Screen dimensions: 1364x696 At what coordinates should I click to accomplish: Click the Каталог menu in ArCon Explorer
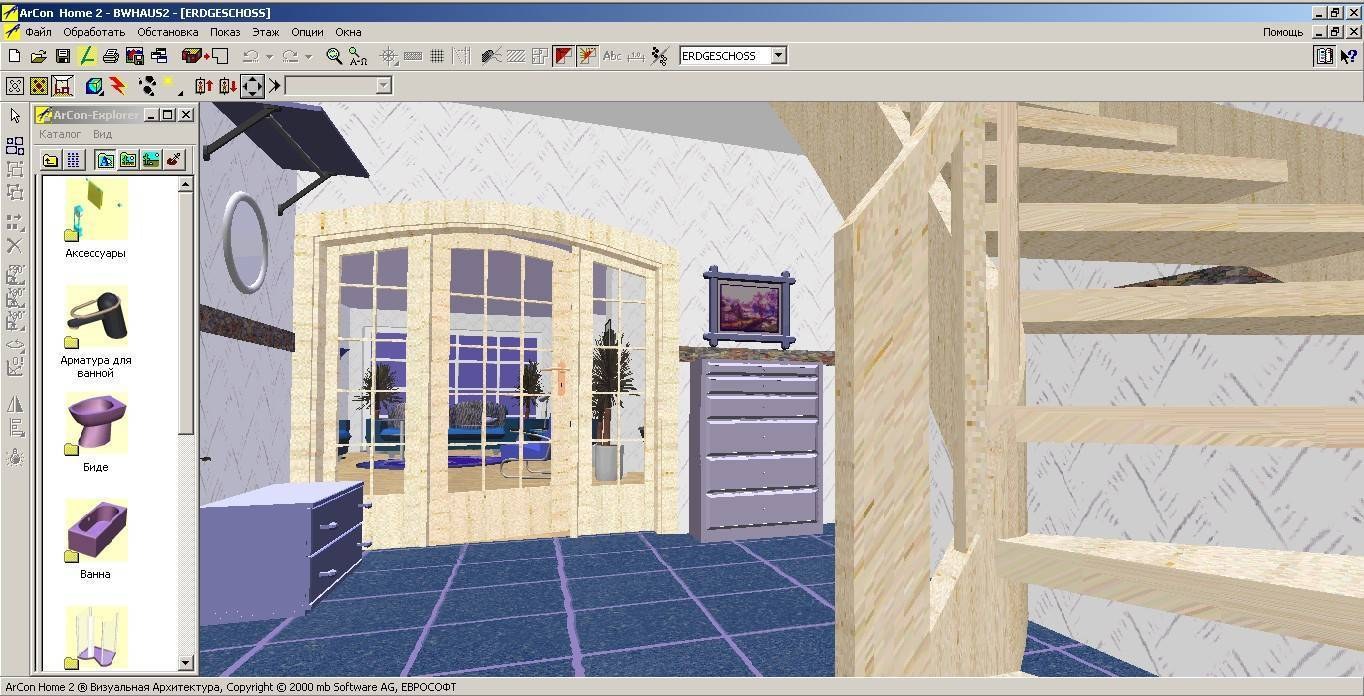click(60, 134)
